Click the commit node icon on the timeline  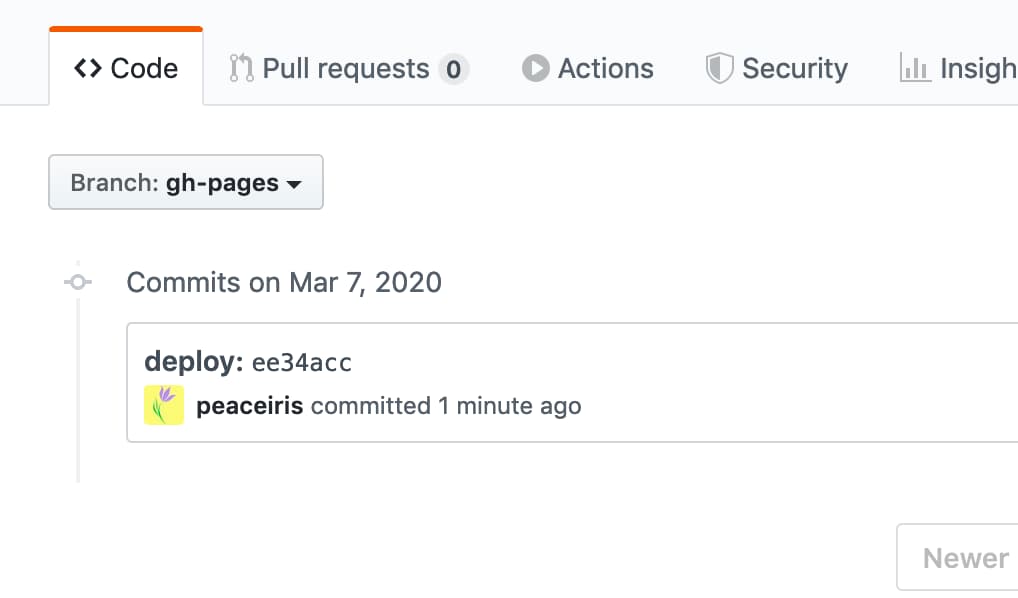click(x=78, y=282)
